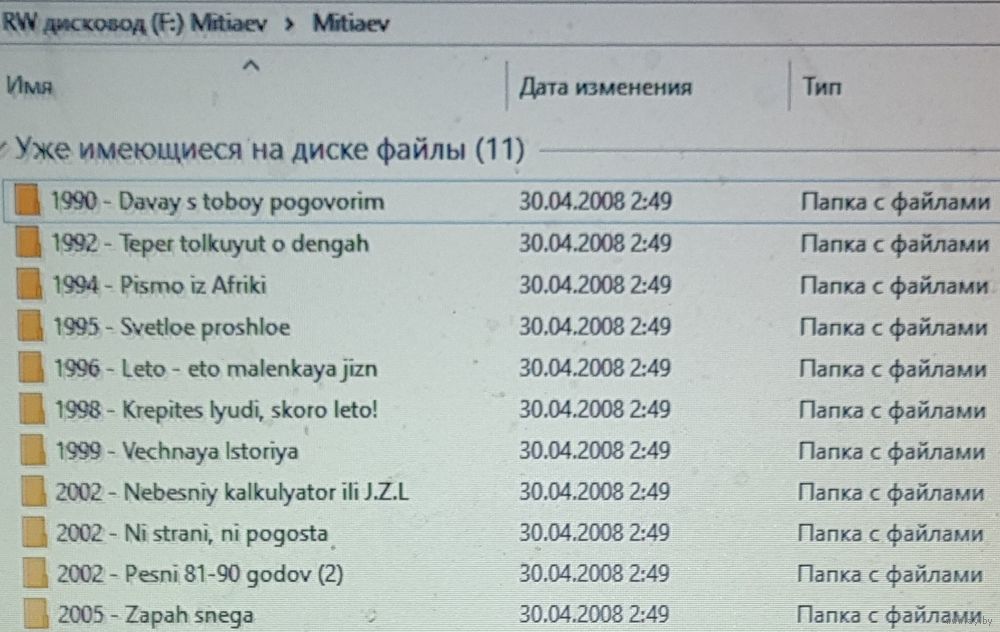Click folder icon for 2002 - Ni strani, ni pogosta

(34, 533)
